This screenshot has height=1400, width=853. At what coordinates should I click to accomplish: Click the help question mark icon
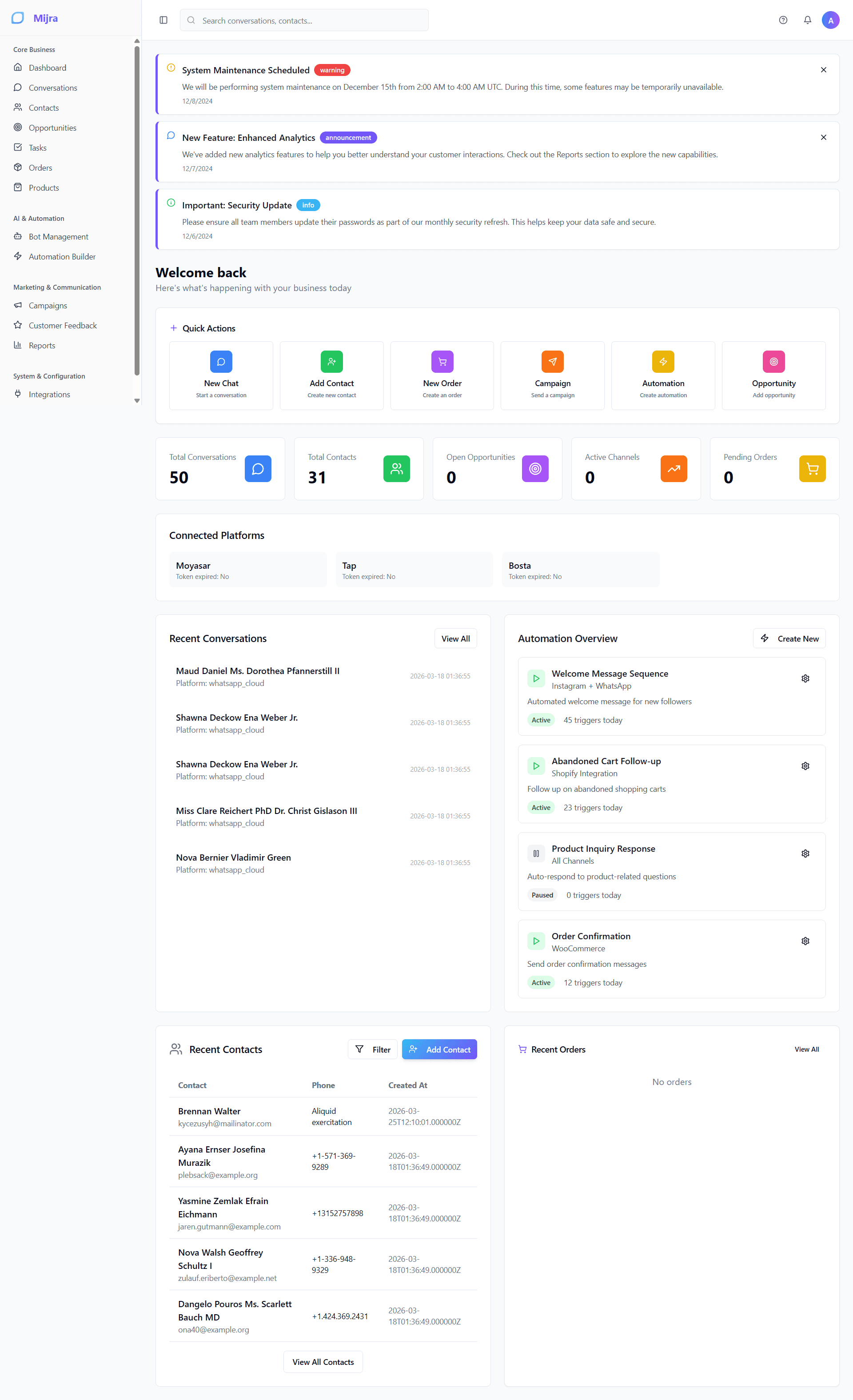783,20
